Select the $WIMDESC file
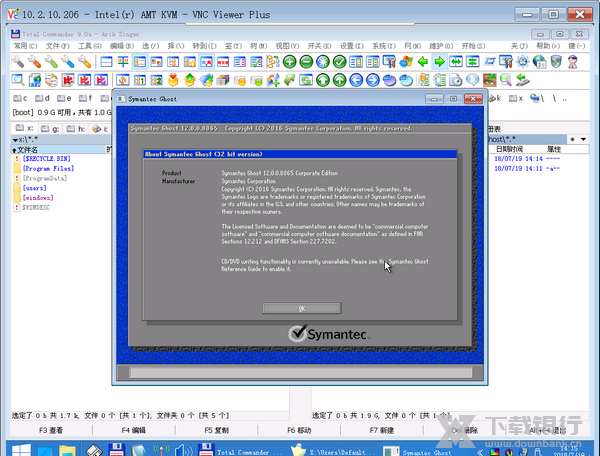600x456 pixels. click(36, 207)
